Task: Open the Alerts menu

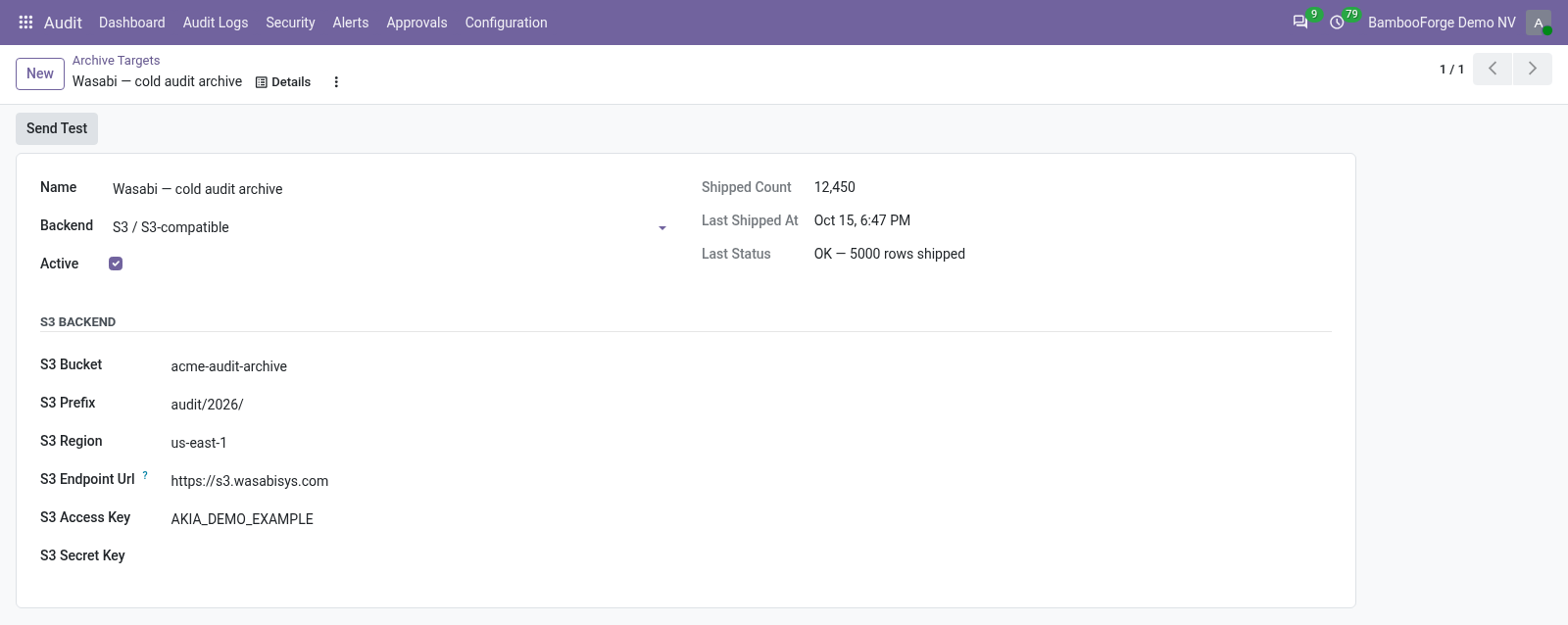Action: (351, 23)
